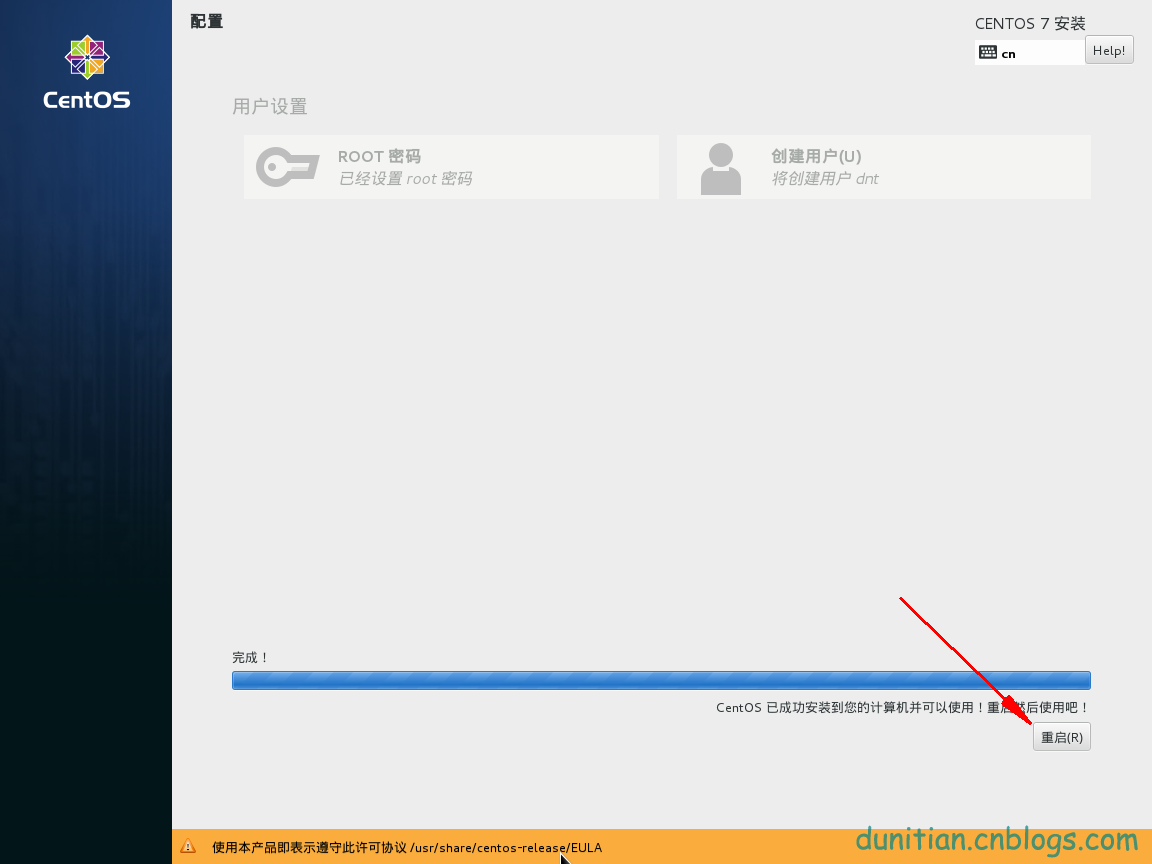Click the EULA license notice text
This screenshot has width=1152, height=864.
[407, 848]
